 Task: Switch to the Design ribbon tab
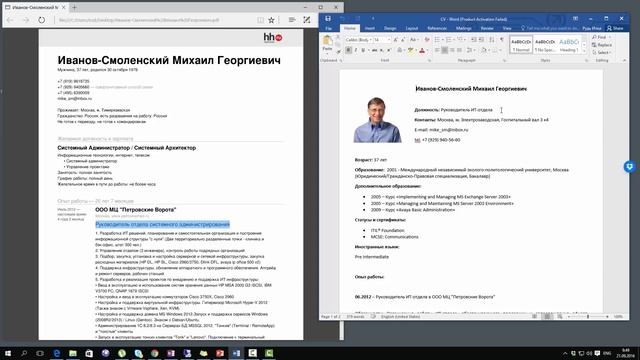point(390,29)
